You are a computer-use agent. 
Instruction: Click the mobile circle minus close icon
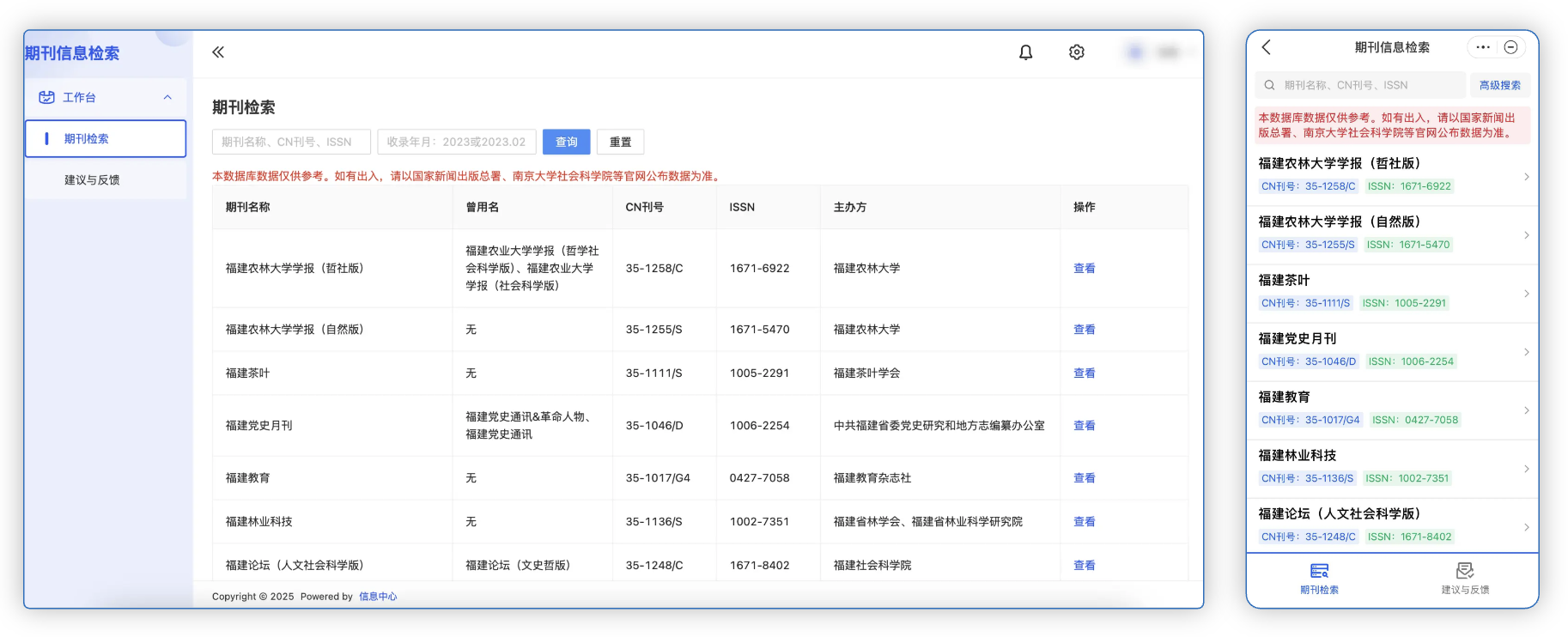coord(1510,47)
